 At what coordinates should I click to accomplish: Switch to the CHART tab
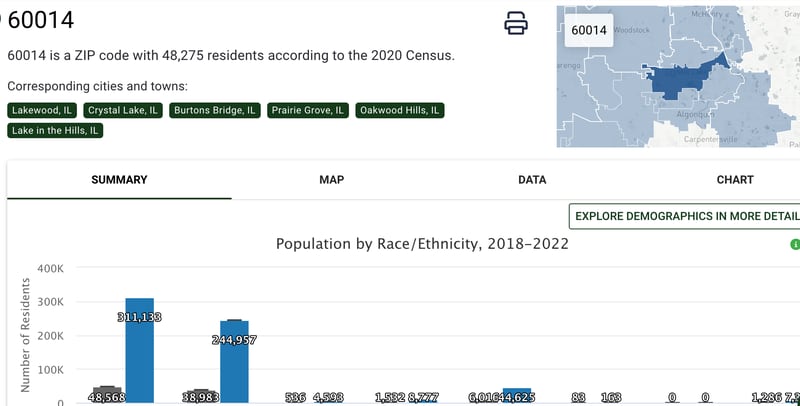(x=735, y=180)
